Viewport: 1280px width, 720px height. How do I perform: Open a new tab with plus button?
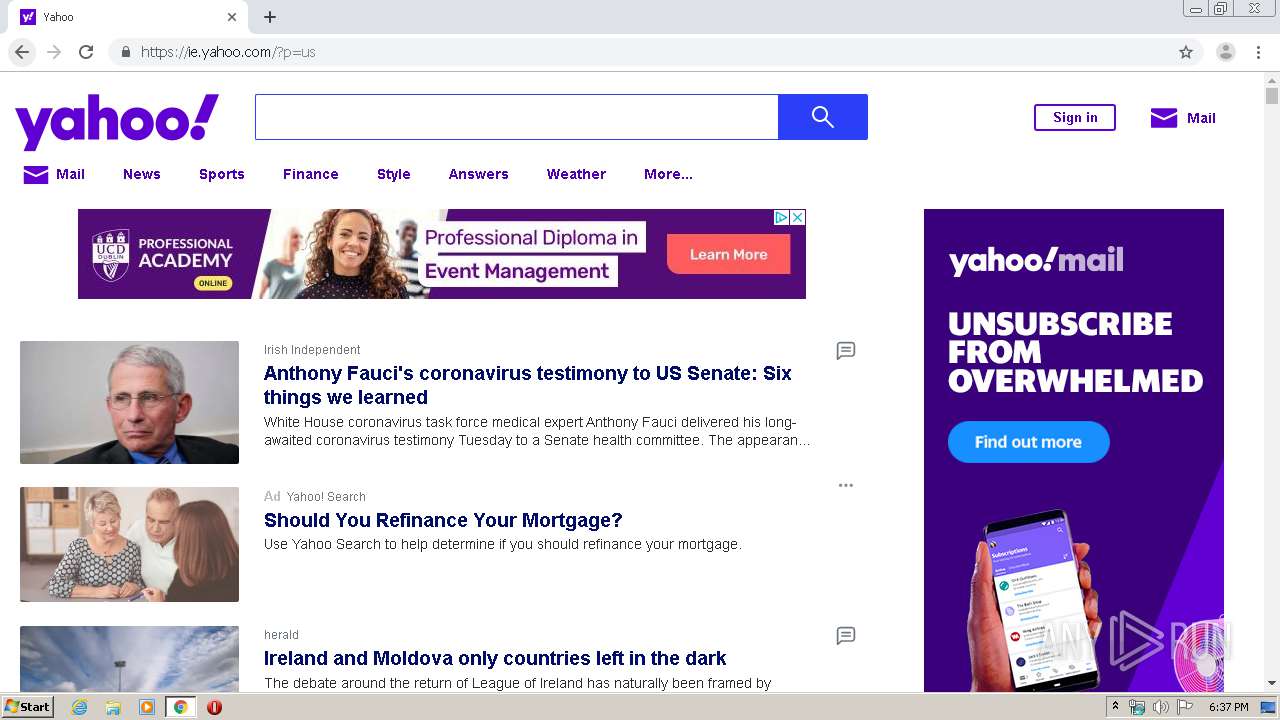pyautogui.click(x=270, y=17)
